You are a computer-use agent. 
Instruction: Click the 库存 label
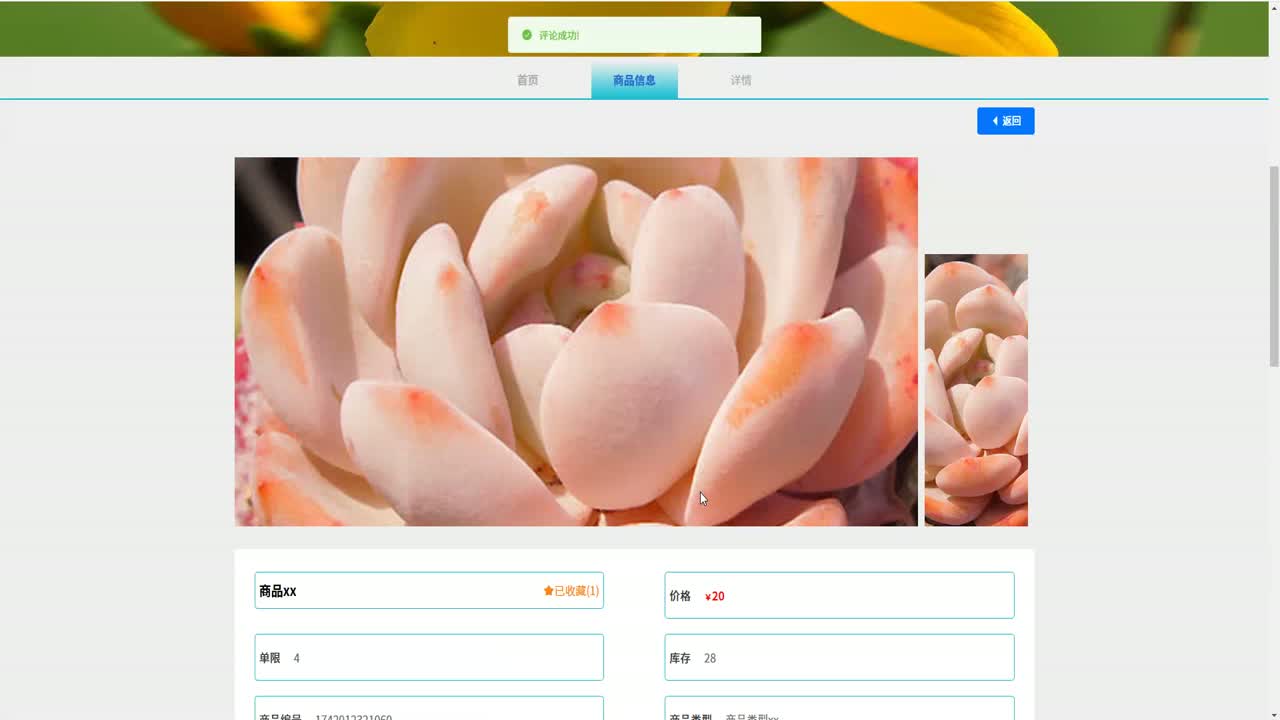coord(680,658)
